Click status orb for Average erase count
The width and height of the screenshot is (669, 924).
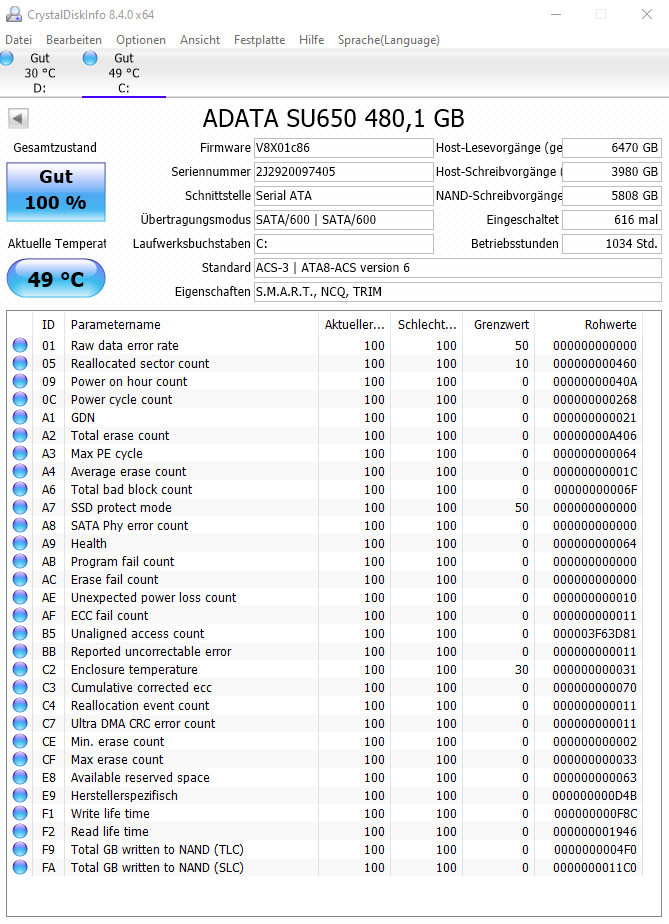pyautogui.click(x=20, y=471)
